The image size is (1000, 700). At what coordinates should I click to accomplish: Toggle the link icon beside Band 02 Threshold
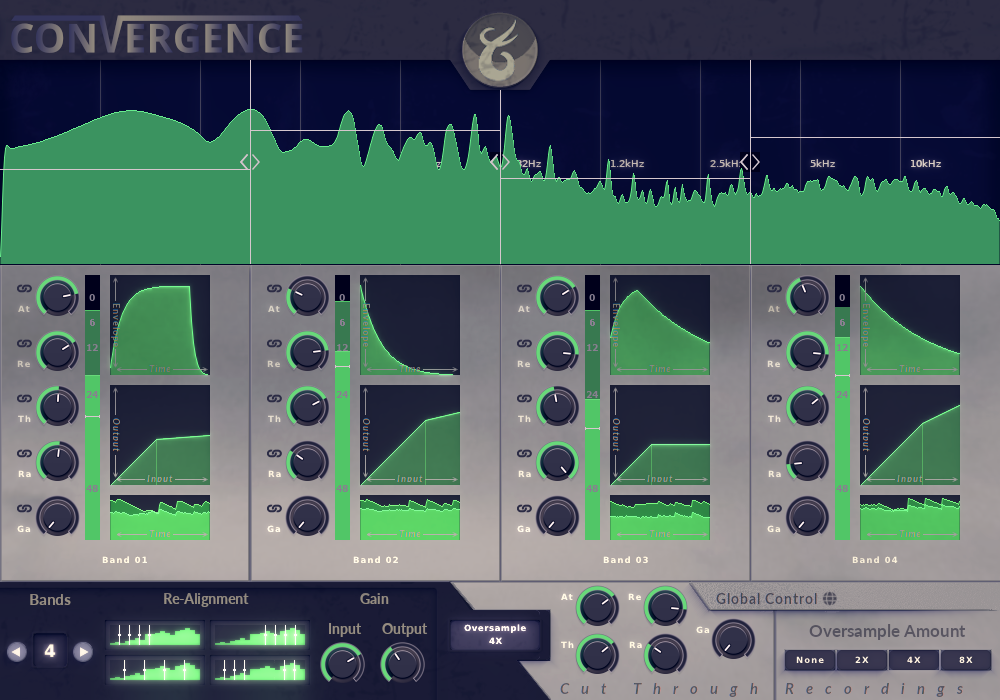click(273, 398)
